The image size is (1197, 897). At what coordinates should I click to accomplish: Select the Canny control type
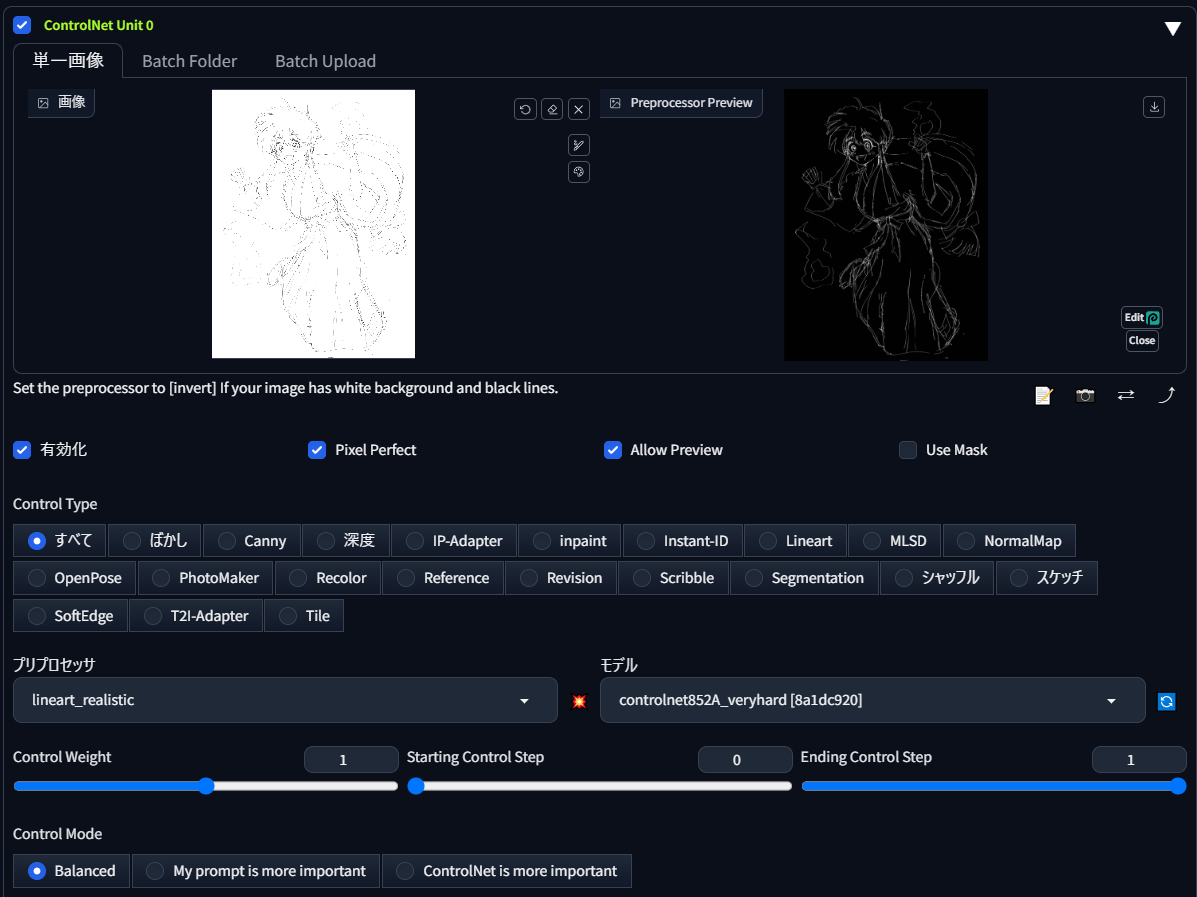pyautogui.click(x=252, y=540)
